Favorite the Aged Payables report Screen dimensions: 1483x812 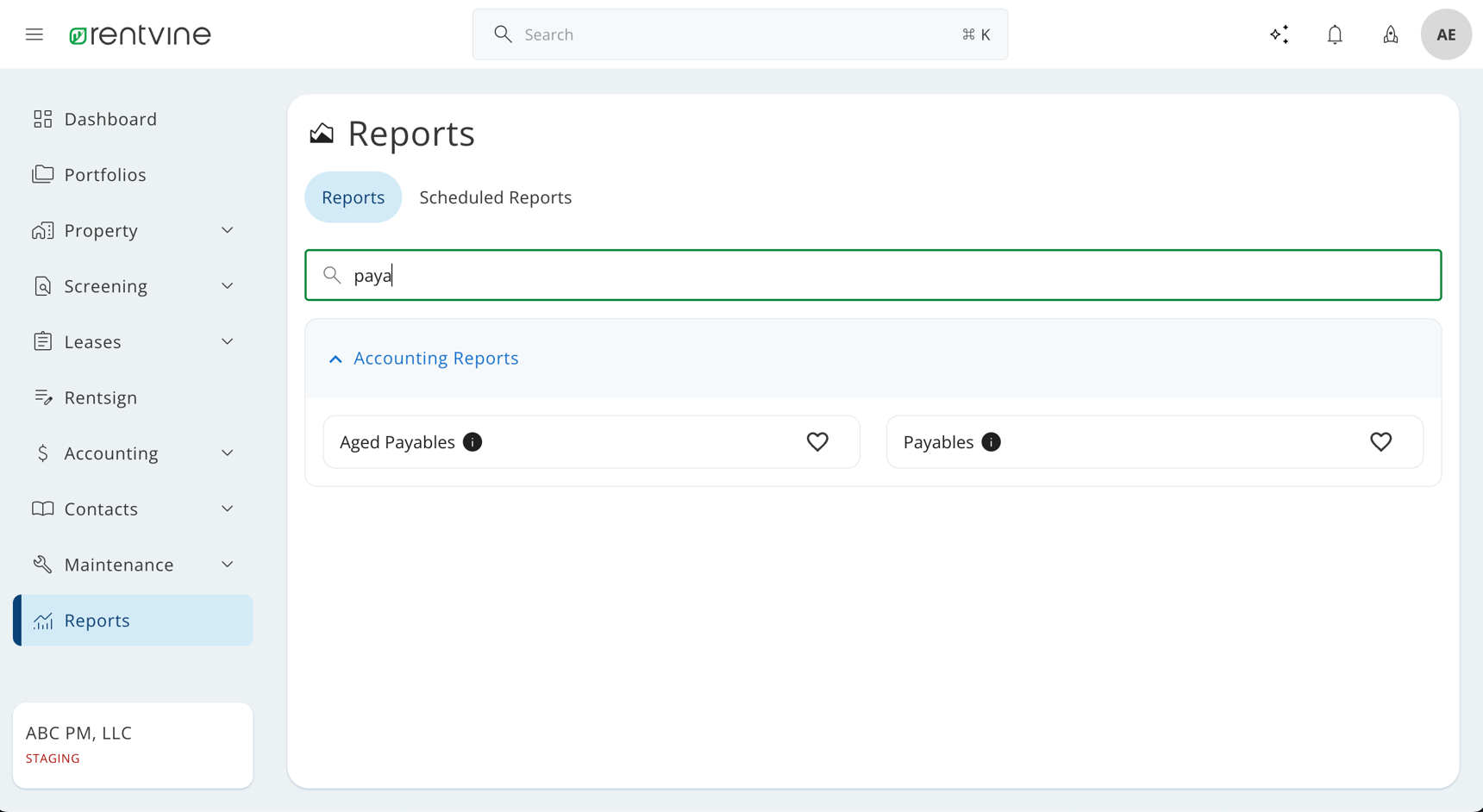817,441
